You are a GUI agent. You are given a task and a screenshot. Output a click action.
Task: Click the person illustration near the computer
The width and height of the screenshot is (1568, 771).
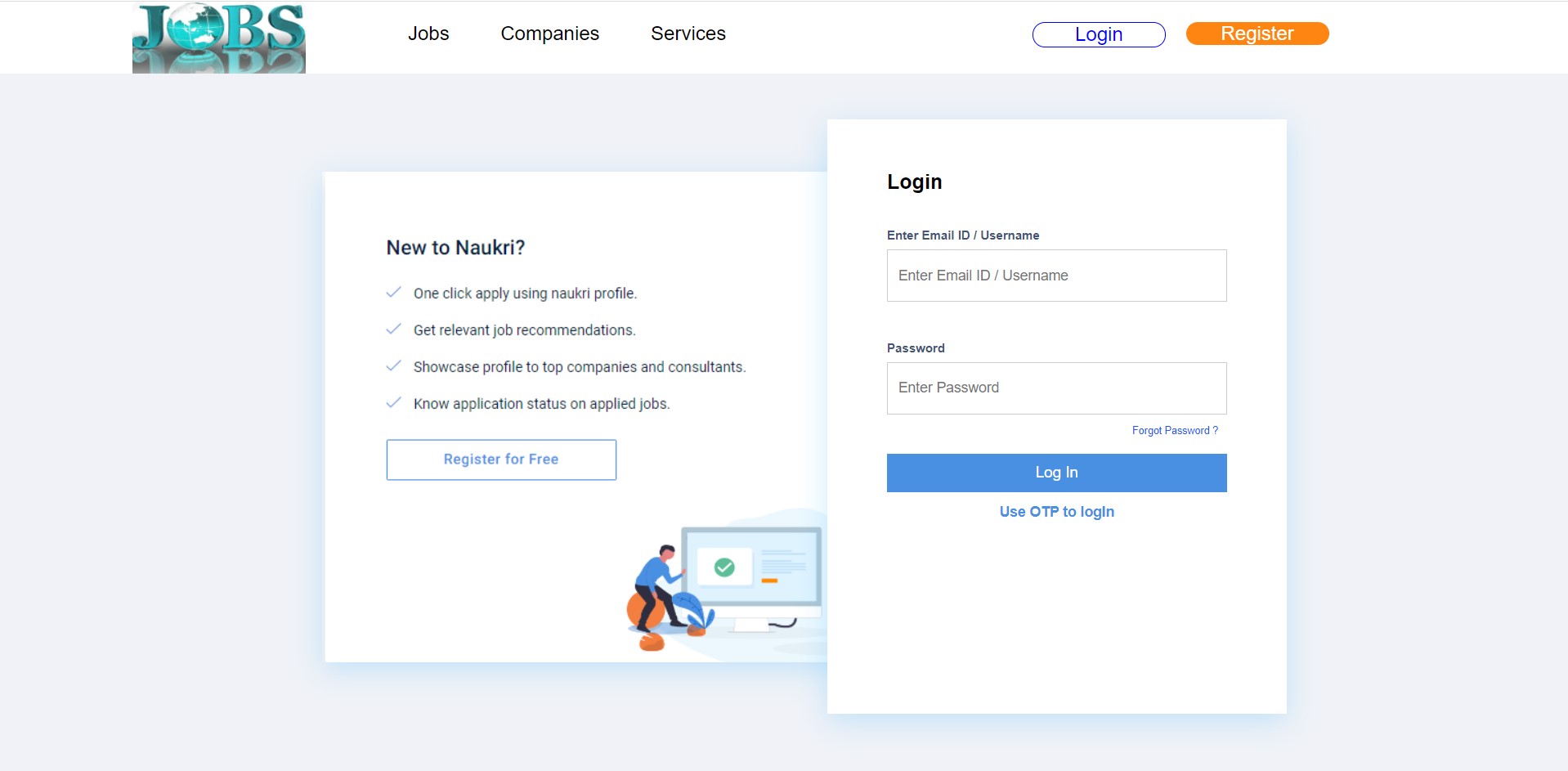click(x=661, y=580)
